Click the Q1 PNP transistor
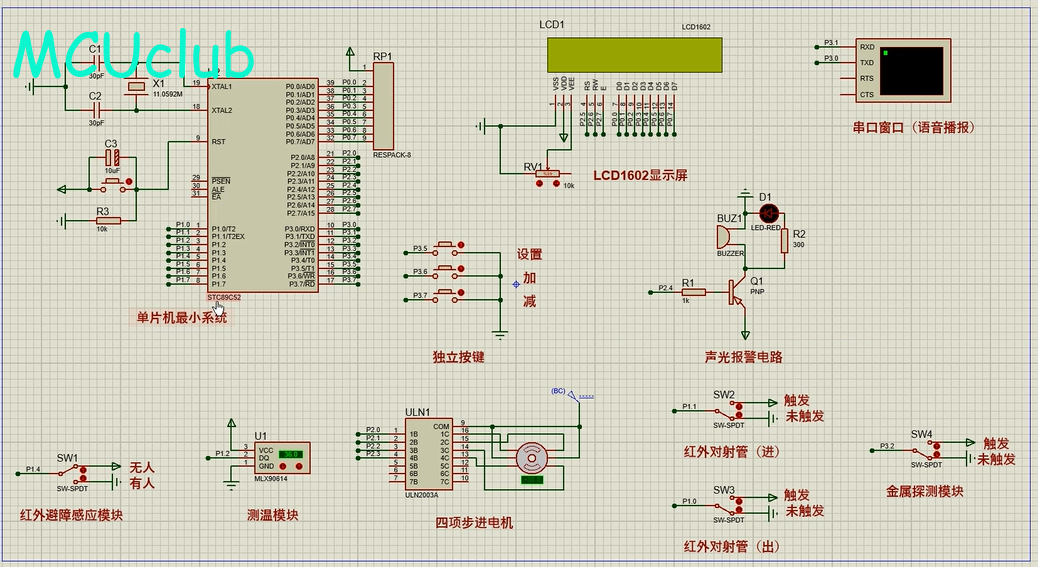The width and height of the screenshot is (1038, 567). pos(738,291)
